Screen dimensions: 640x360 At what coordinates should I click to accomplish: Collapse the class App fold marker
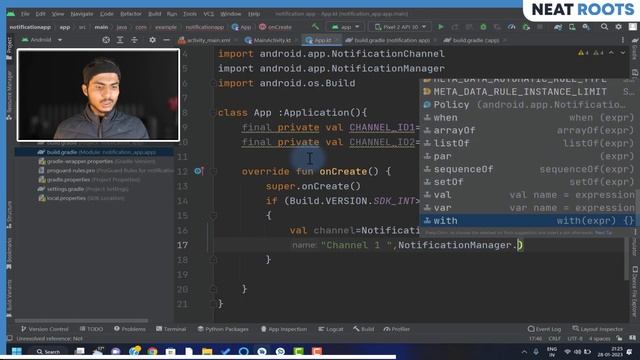(x=213, y=113)
